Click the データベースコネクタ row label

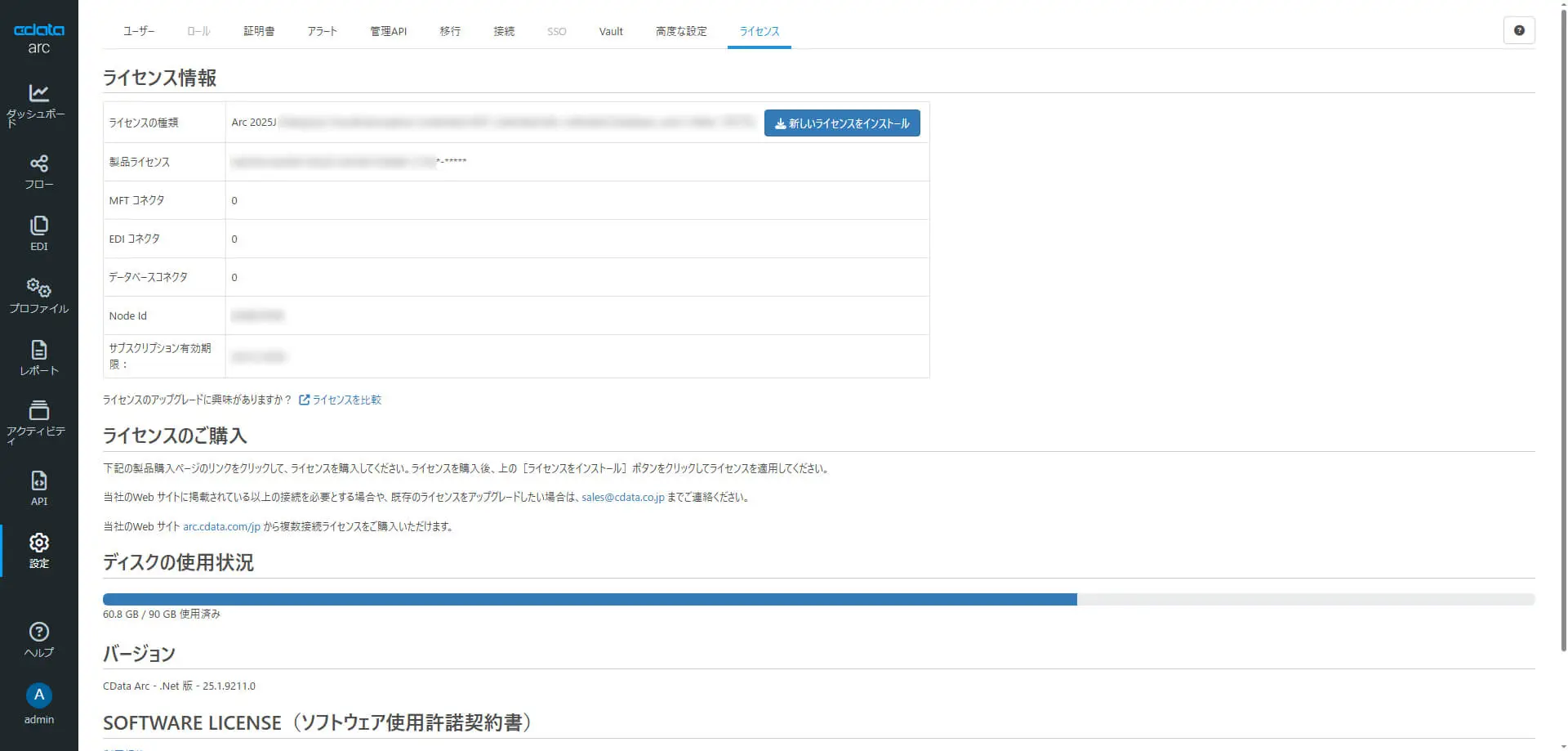pyautogui.click(x=149, y=277)
